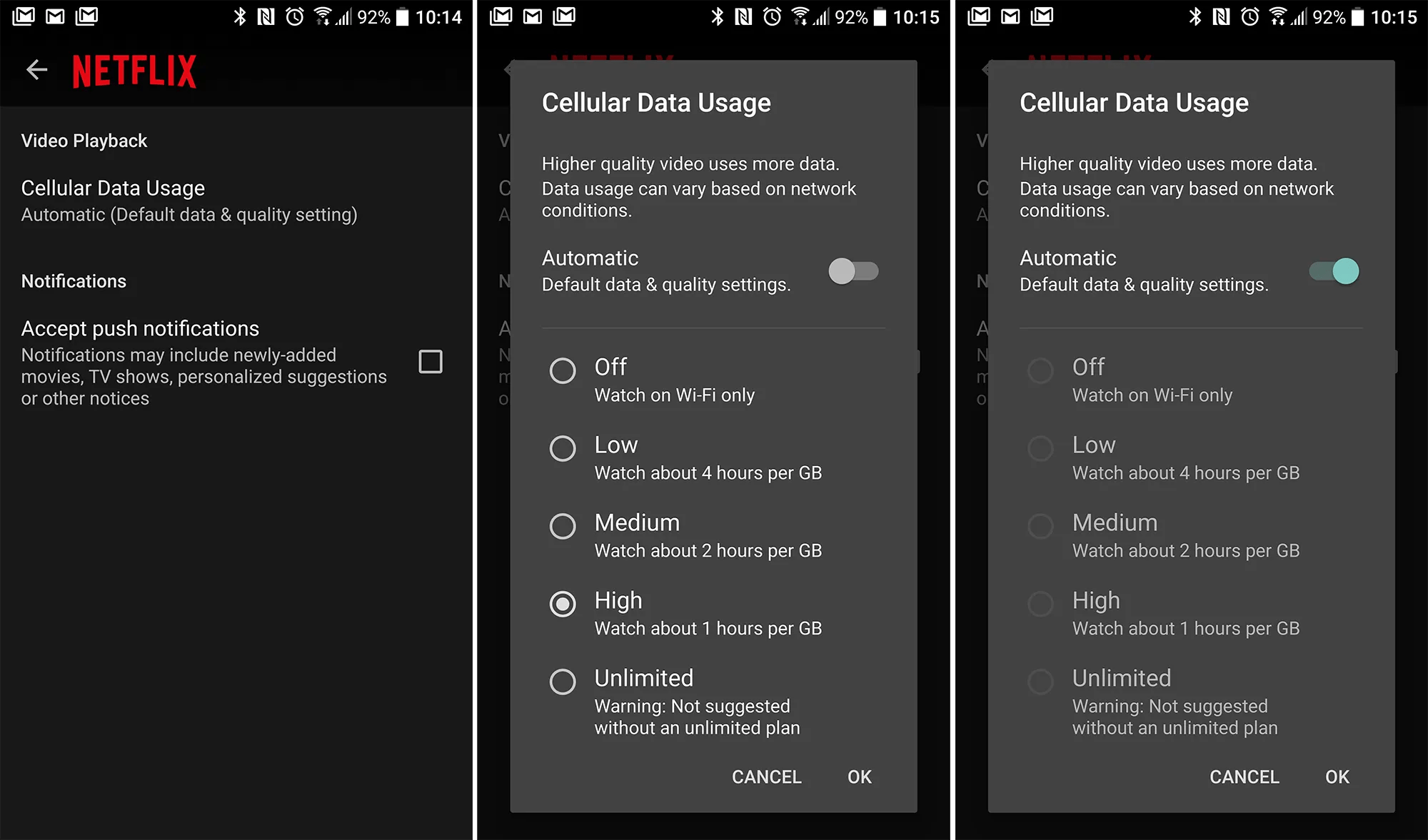Disable the teal Automatic toggle

tap(1334, 271)
